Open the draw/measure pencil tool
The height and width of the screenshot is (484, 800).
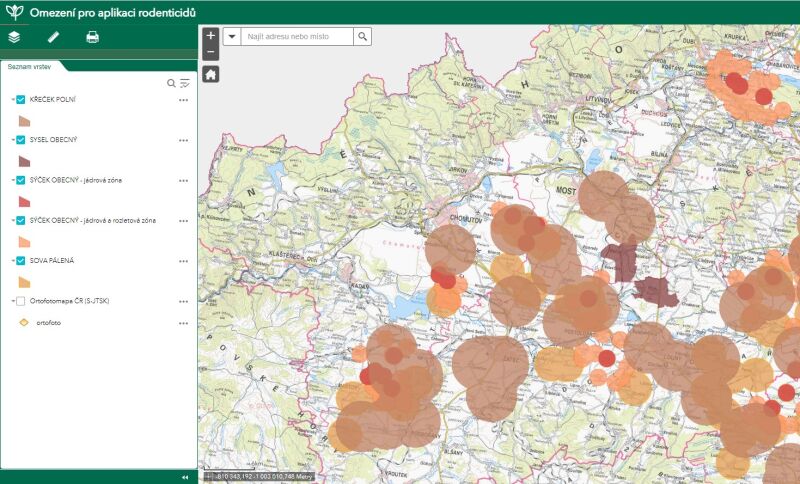coord(54,37)
